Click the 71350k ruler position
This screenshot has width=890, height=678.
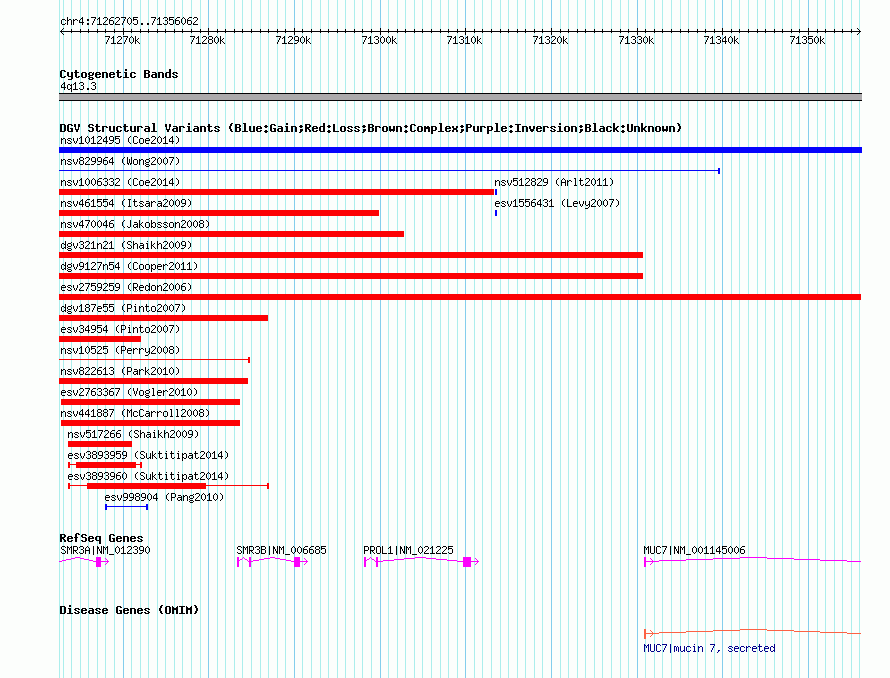[x=807, y=40]
